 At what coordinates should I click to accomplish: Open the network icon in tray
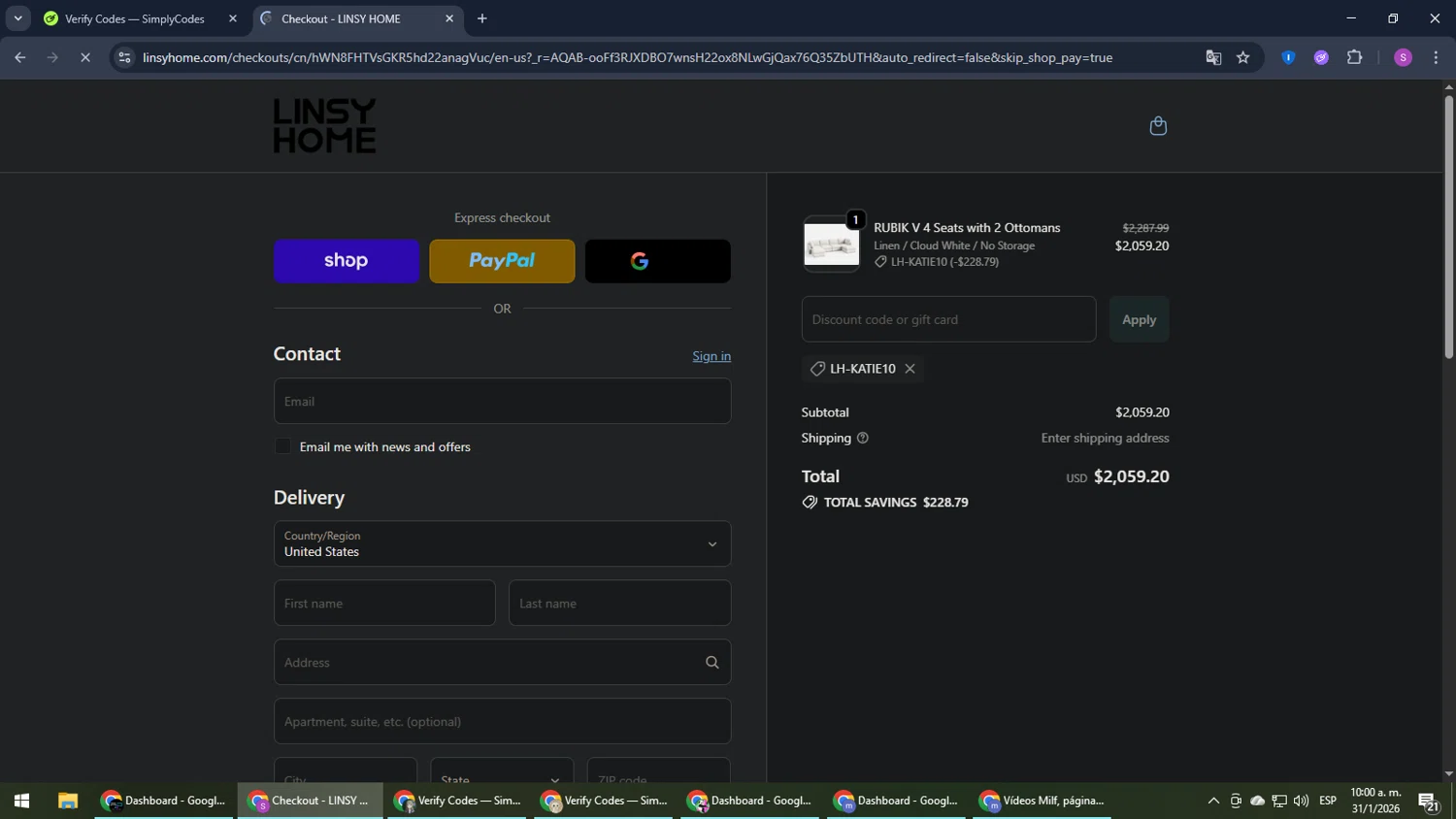coord(1279,802)
